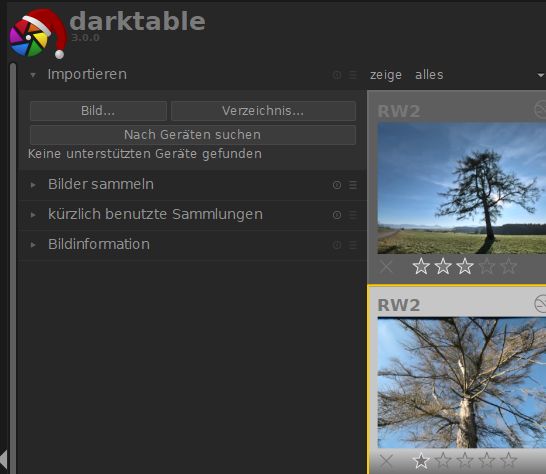Viewport: 546px width, 474px height.
Task: Open presets menu of Bilder sammeln
Action: pyautogui.click(x=353, y=185)
